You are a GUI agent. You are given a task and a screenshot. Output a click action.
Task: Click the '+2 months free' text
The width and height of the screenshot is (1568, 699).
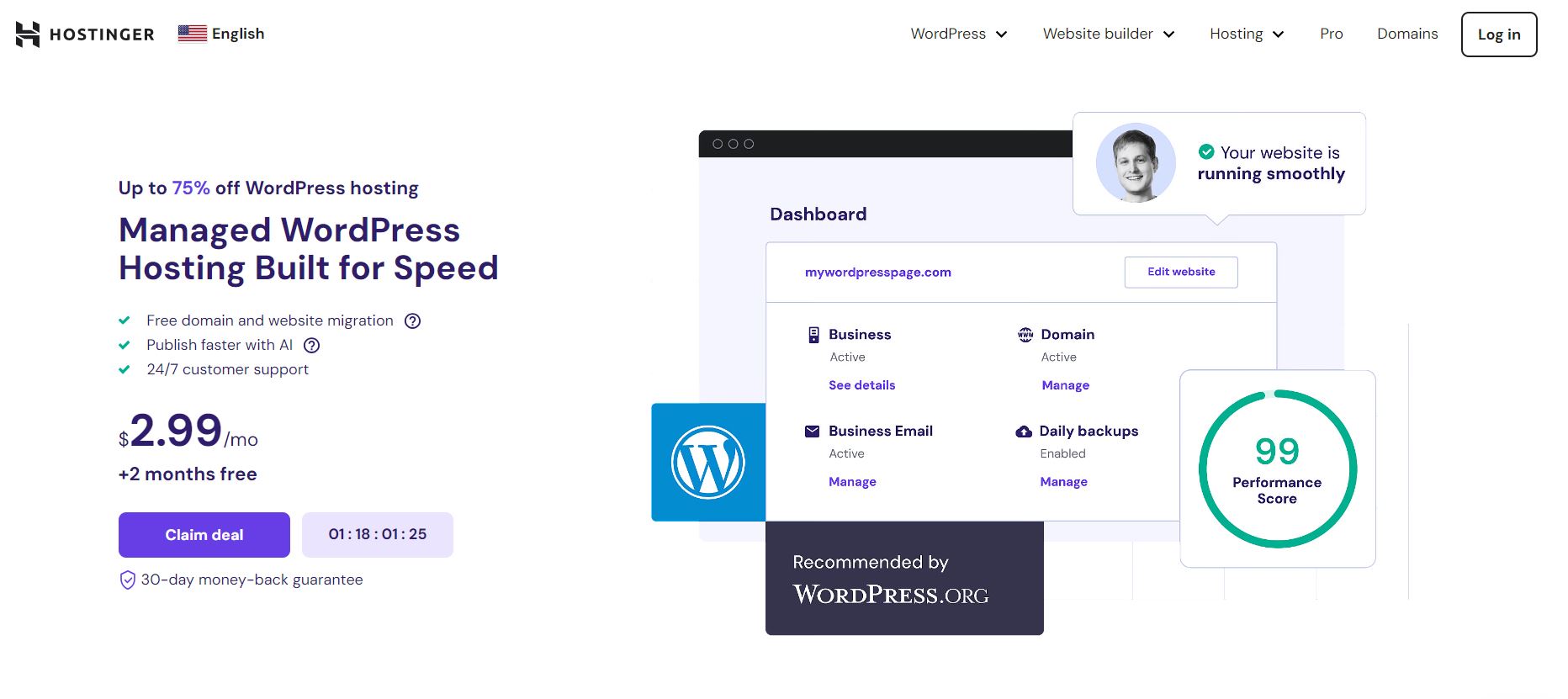click(188, 474)
